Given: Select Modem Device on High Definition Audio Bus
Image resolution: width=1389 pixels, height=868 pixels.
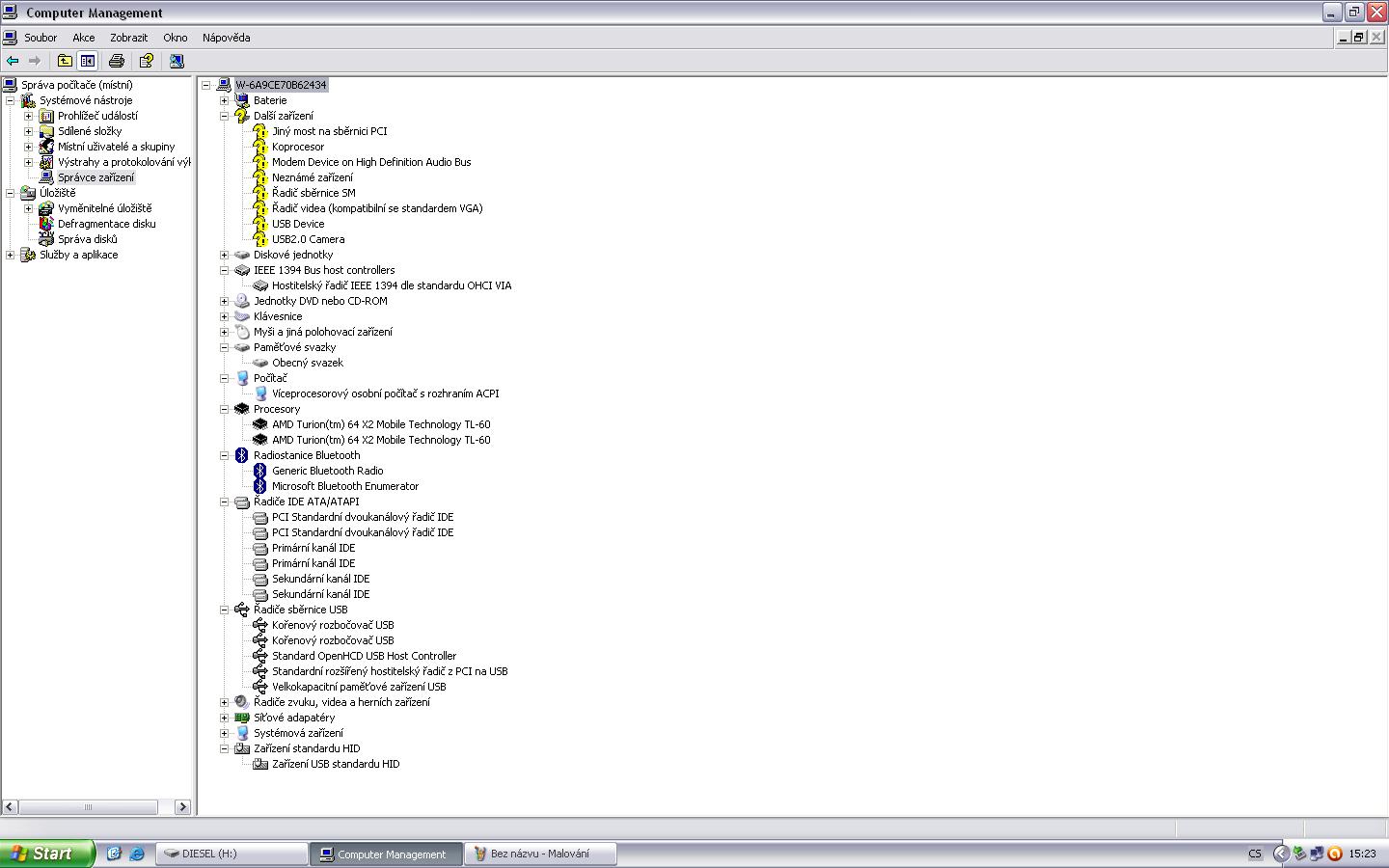Looking at the screenshot, I should (x=371, y=162).
